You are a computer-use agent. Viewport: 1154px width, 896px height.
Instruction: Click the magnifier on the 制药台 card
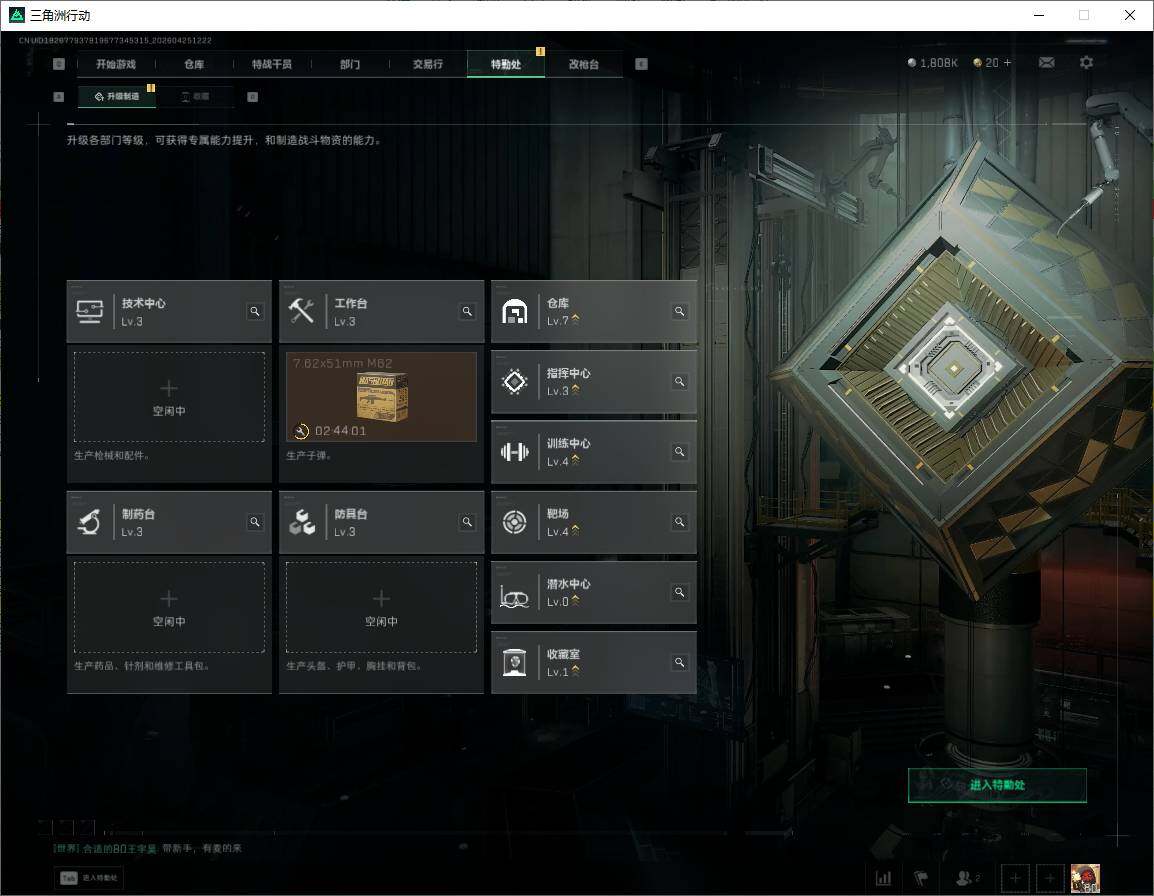point(255,522)
